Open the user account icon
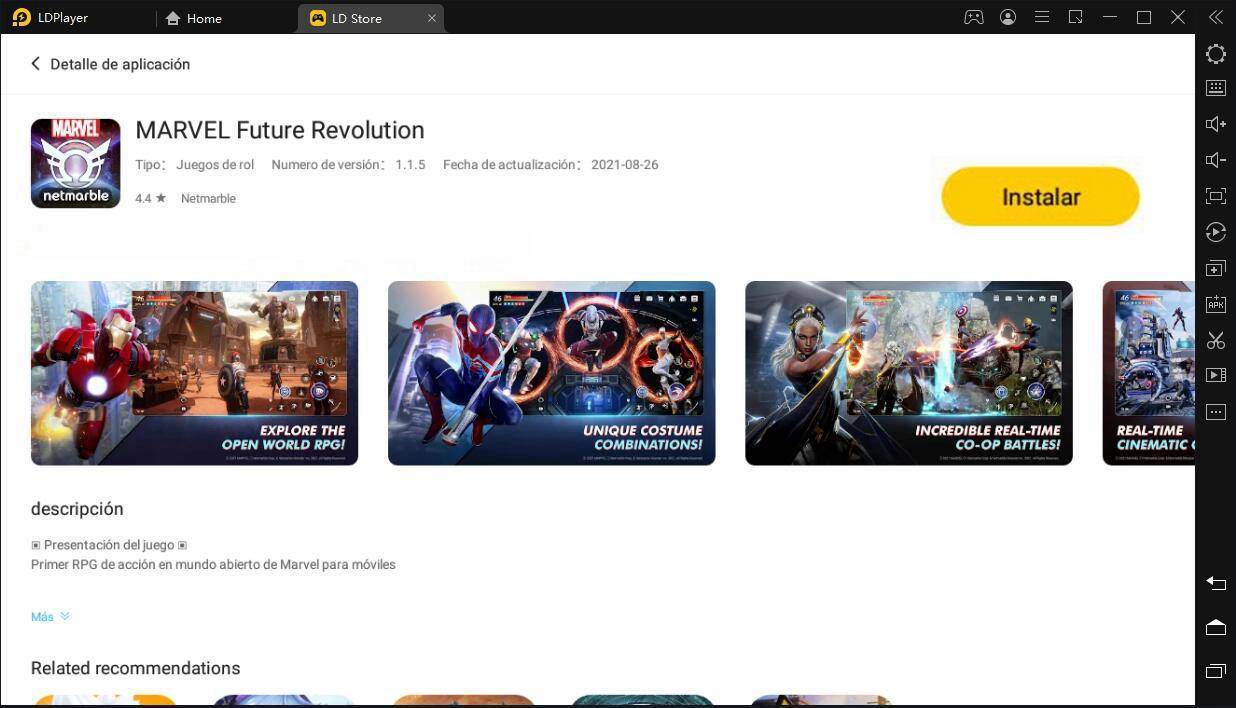 [x=1008, y=17]
